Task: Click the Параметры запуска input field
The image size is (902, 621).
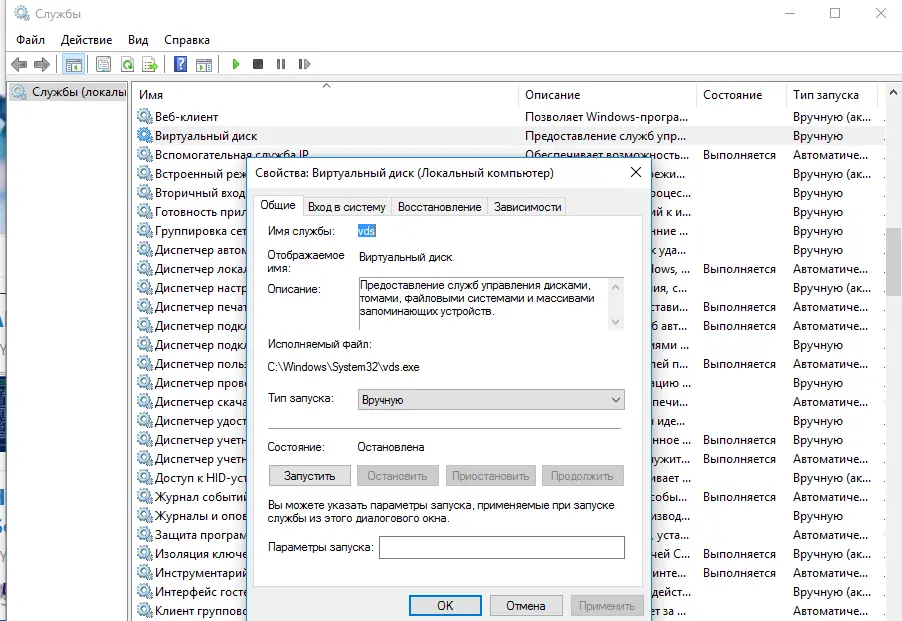Action: tap(502, 547)
